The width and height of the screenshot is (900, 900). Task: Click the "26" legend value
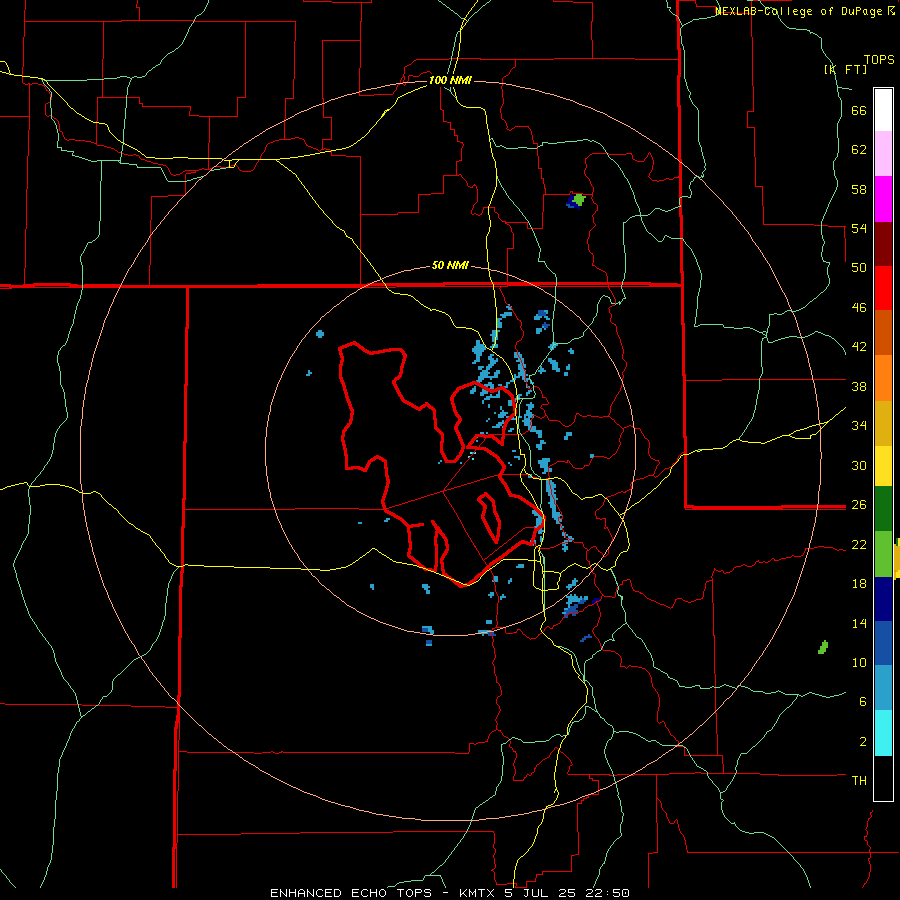coord(859,505)
